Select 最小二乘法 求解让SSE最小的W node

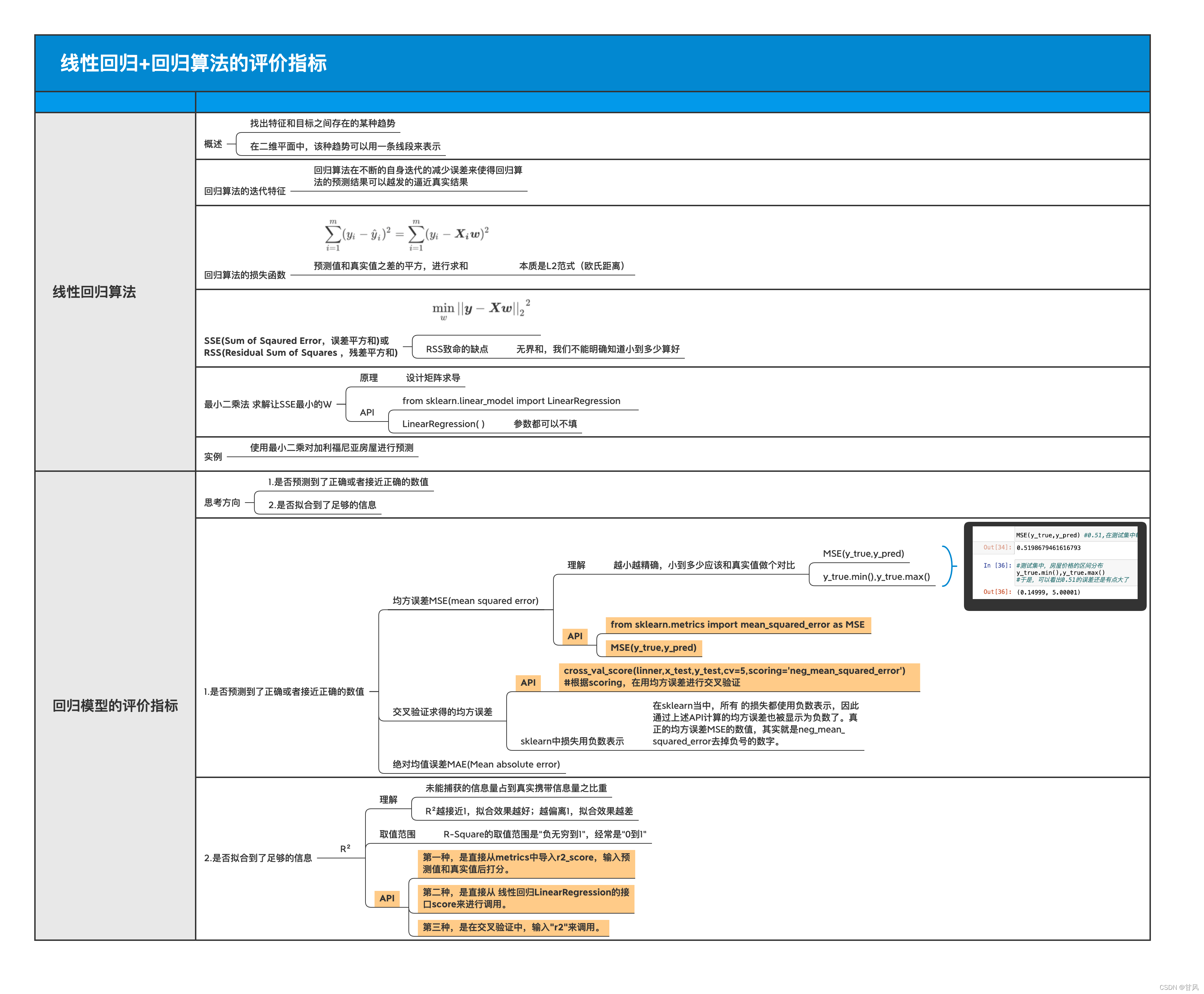pyautogui.click(x=268, y=404)
